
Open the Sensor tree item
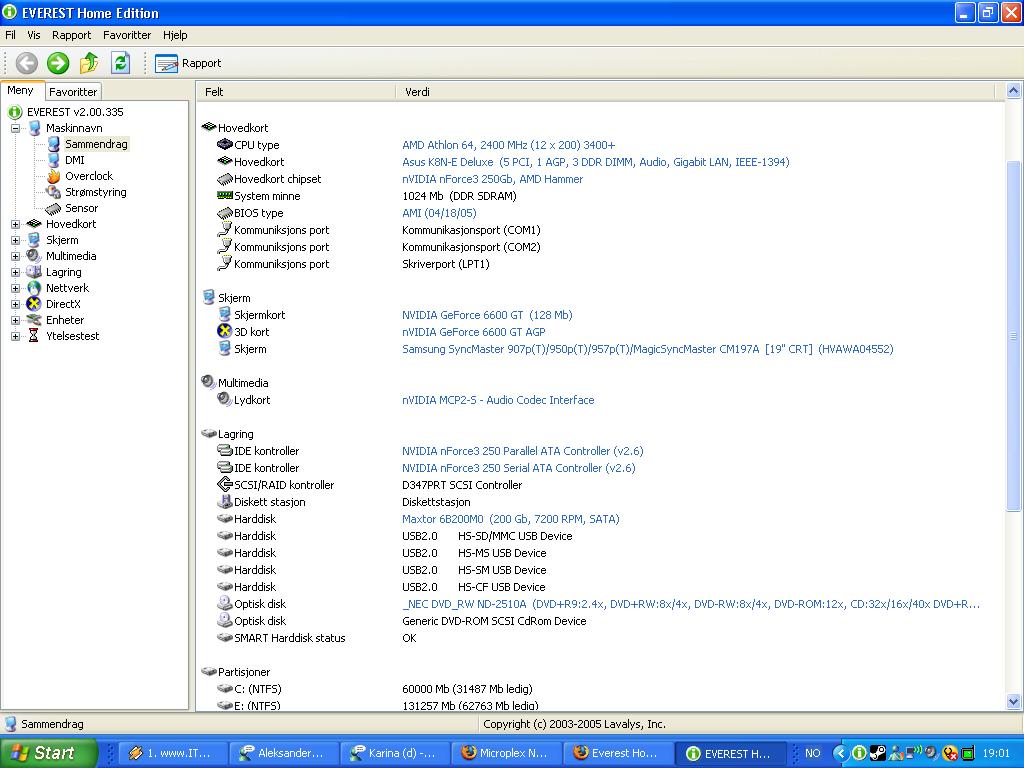click(81, 208)
